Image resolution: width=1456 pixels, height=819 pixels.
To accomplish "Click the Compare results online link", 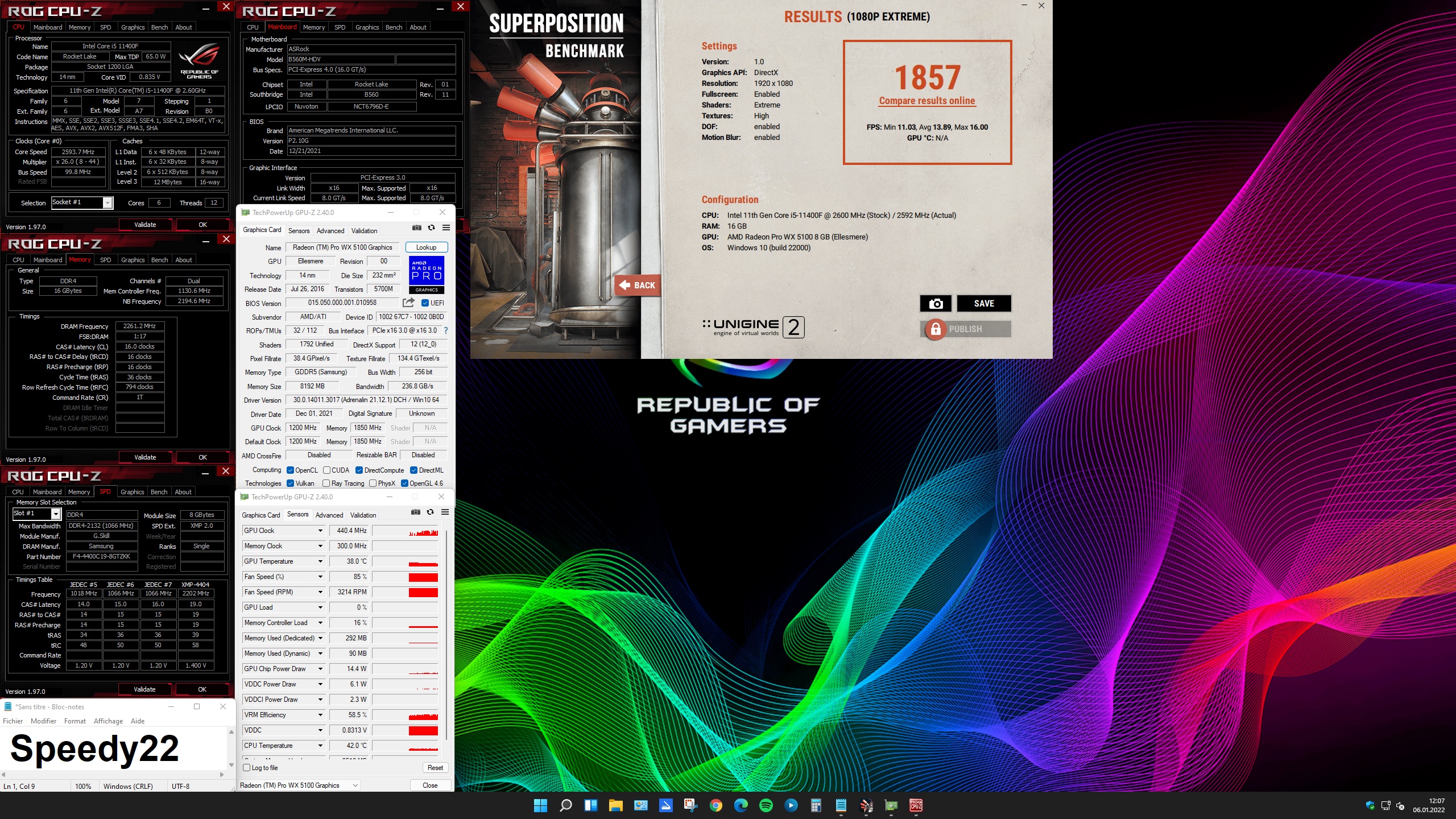I will [927, 101].
